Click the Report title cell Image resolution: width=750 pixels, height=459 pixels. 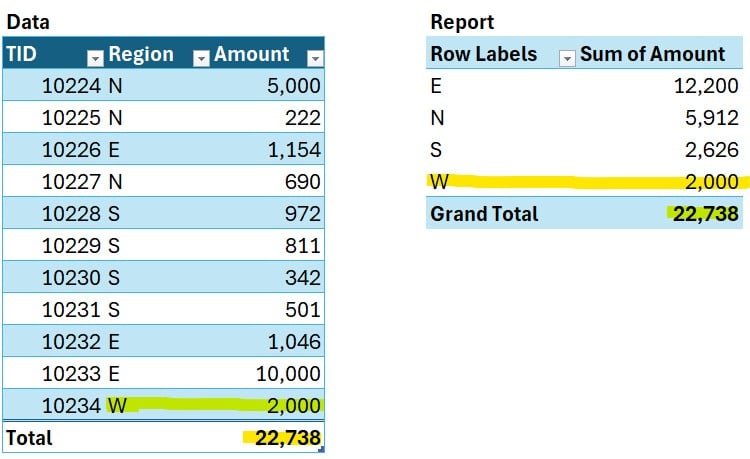pyautogui.click(x=462, y=22)
